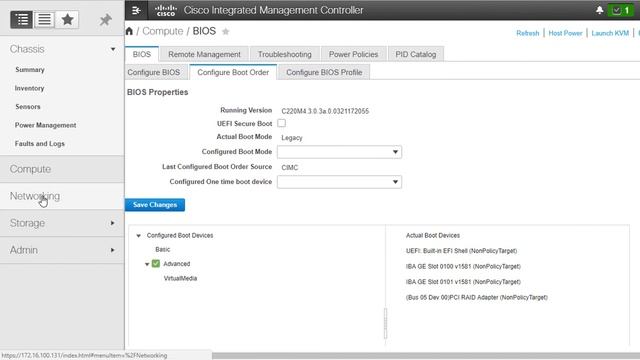
Task: Open the Remote Management tab
Action: pyautogui.click(x=204, y=54)
